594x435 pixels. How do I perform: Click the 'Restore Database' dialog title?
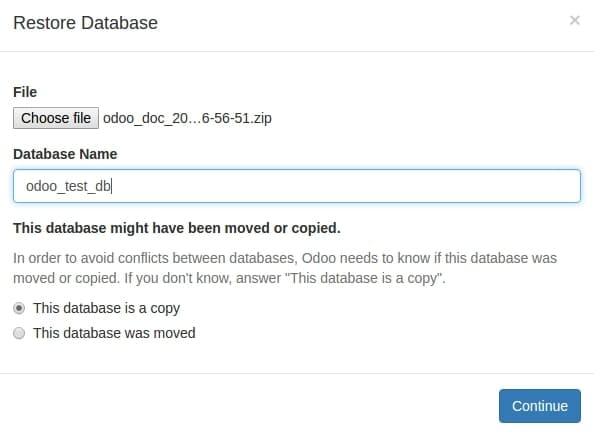[85, 23]
